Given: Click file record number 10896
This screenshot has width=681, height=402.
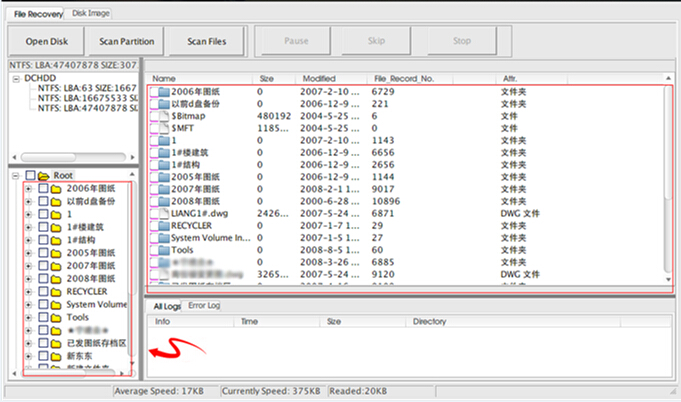Looking at the screenshot, I should (386, 201).
